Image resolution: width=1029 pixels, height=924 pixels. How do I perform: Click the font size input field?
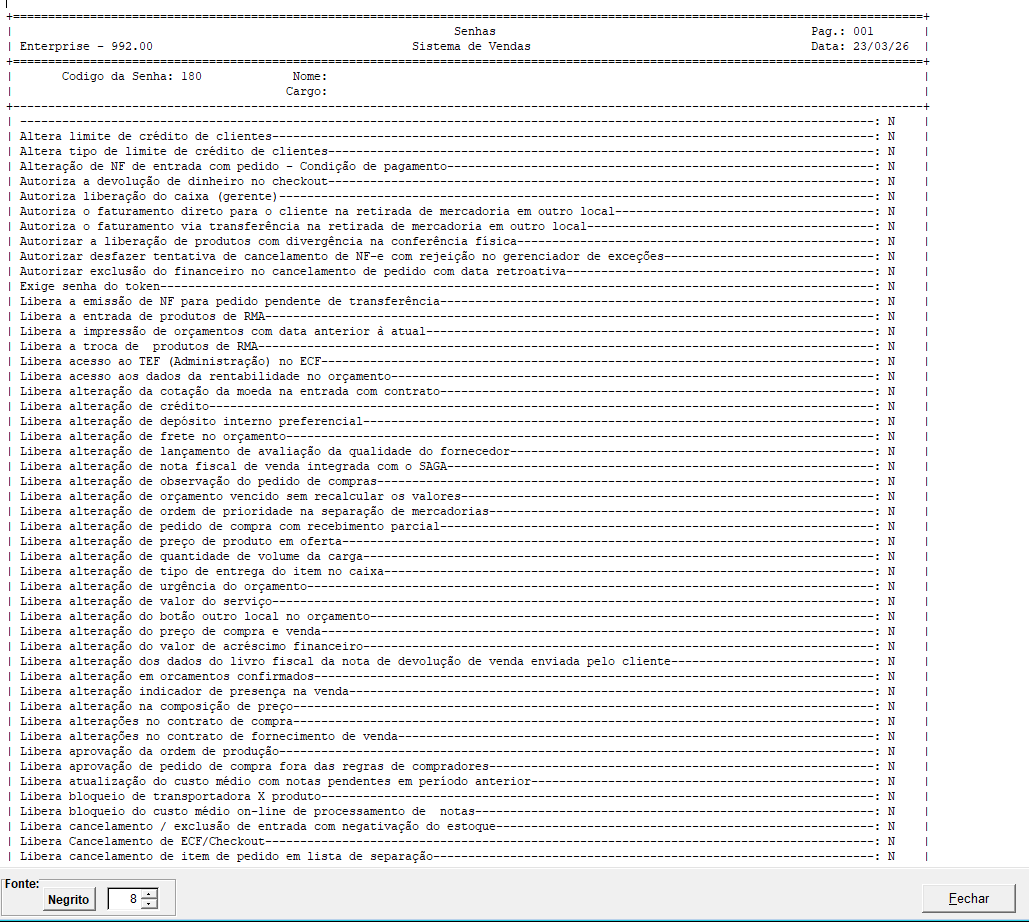125,899
